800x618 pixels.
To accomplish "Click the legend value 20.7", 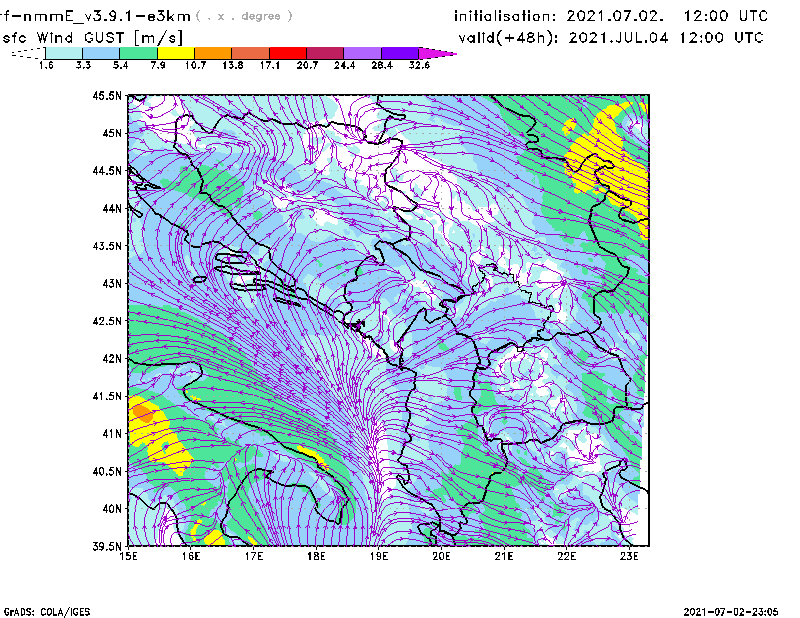I will tap(307, 65).
